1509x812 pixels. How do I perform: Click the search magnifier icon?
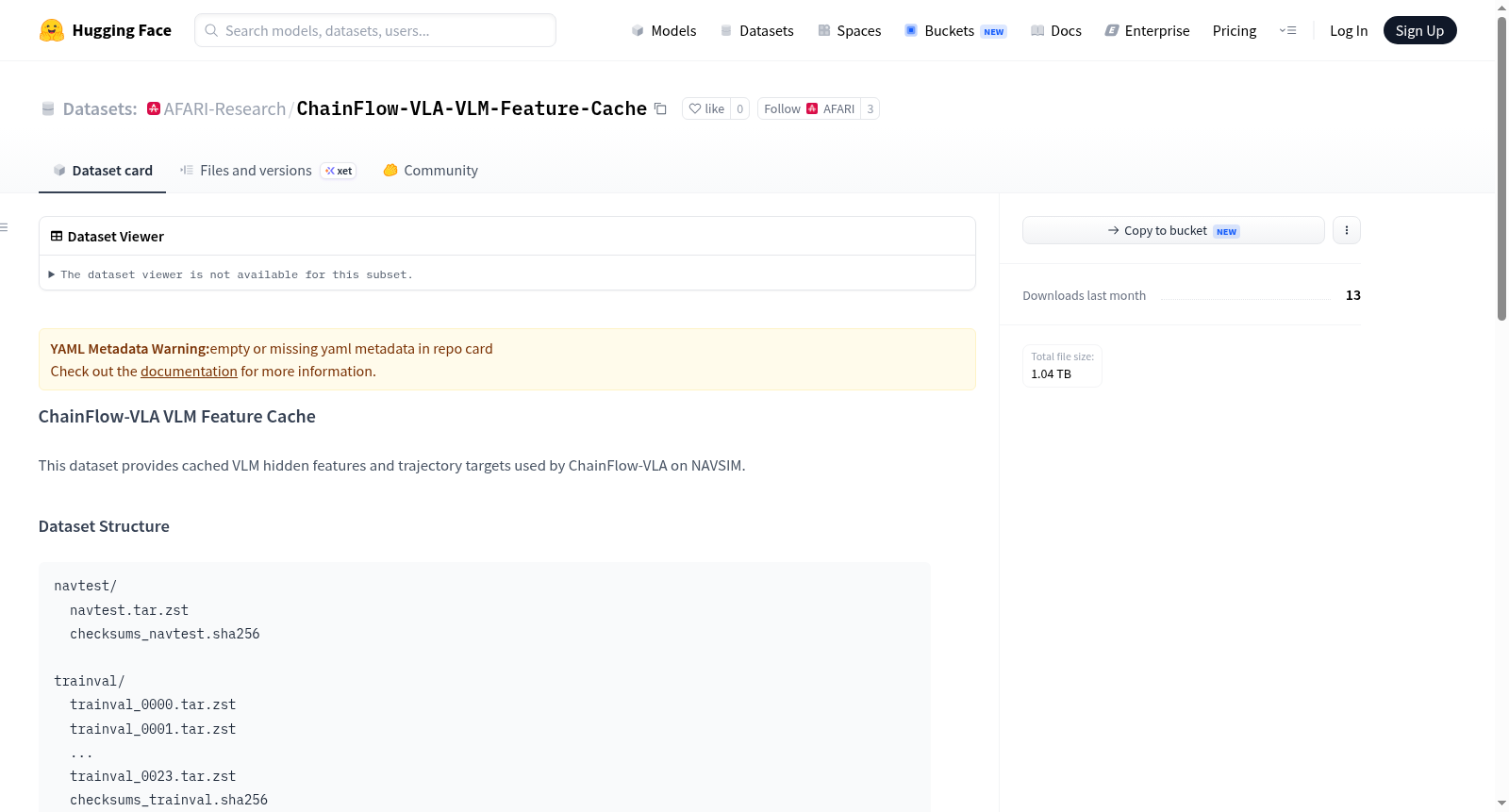point(211,30)
